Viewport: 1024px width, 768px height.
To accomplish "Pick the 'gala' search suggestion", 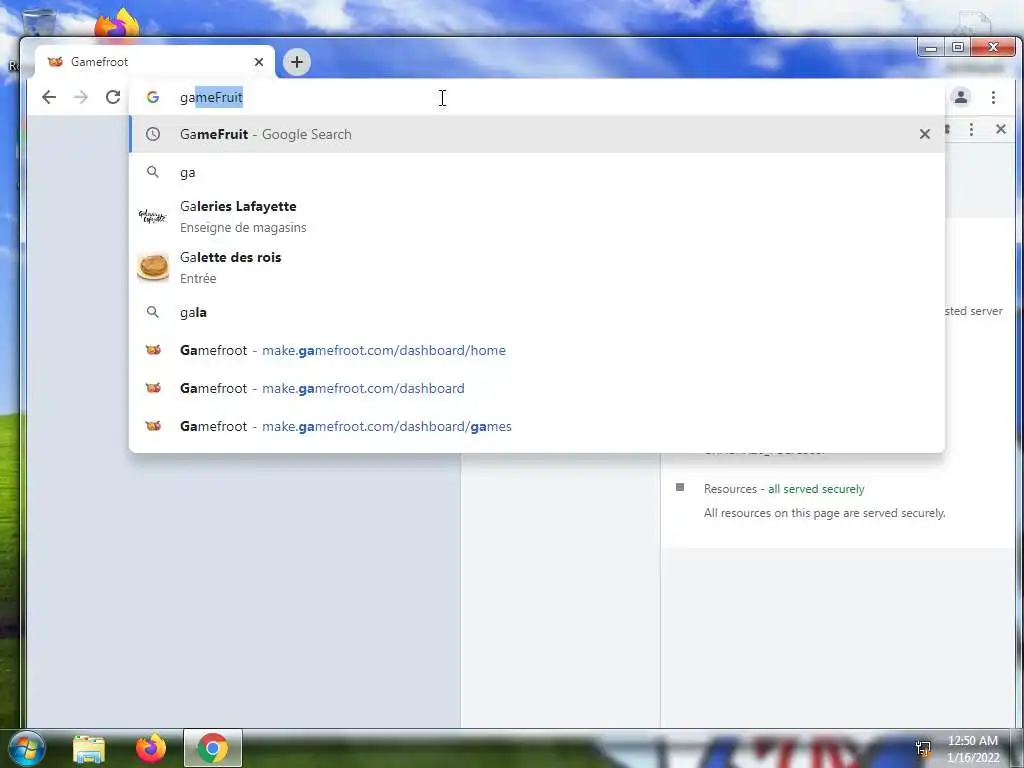I will pyautogui.click(x=537, y=312).
